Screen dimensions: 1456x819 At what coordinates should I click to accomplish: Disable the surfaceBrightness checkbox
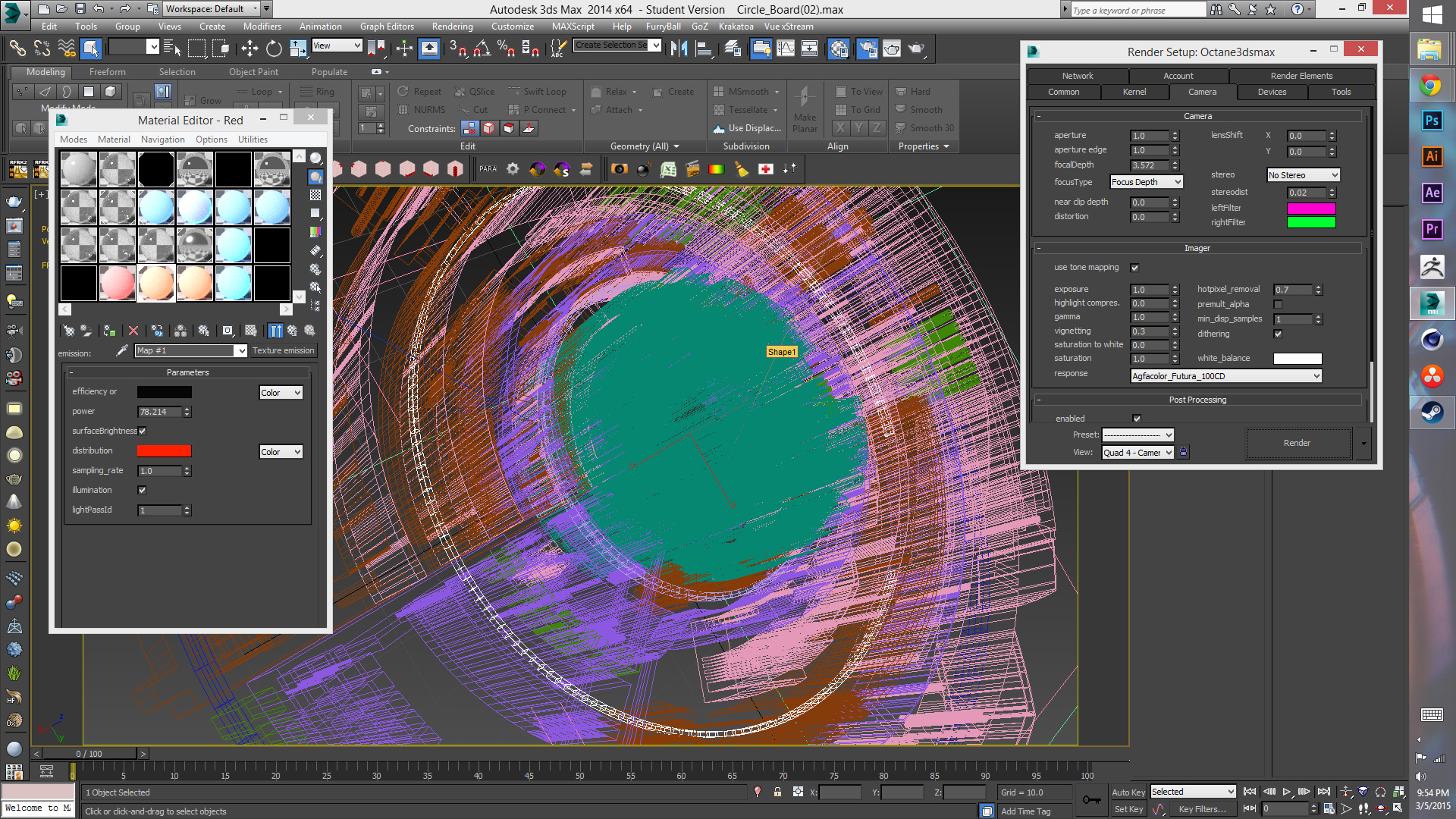point(142,431)
